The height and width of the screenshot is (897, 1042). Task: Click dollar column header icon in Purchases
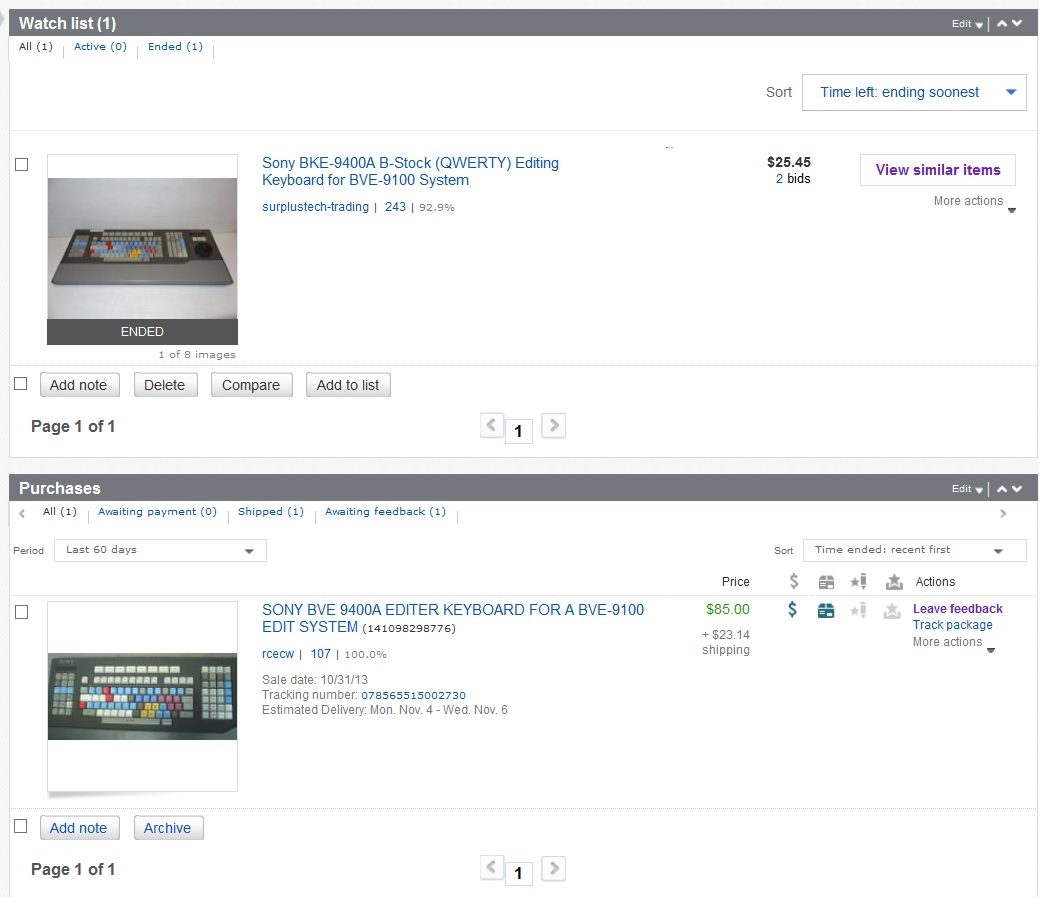[793, 581]
